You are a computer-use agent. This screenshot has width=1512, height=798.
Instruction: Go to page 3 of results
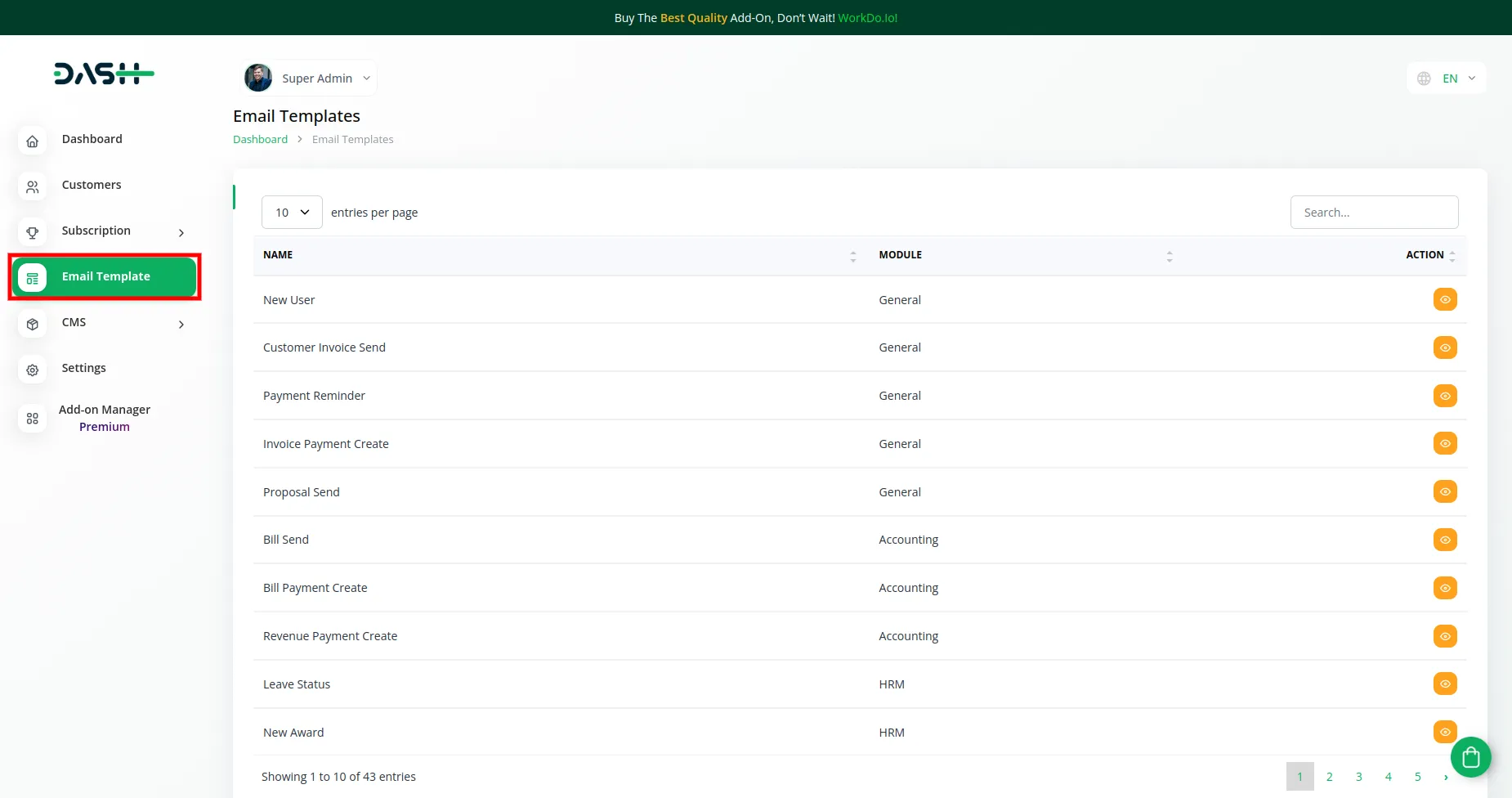(x=1358, y=777)
